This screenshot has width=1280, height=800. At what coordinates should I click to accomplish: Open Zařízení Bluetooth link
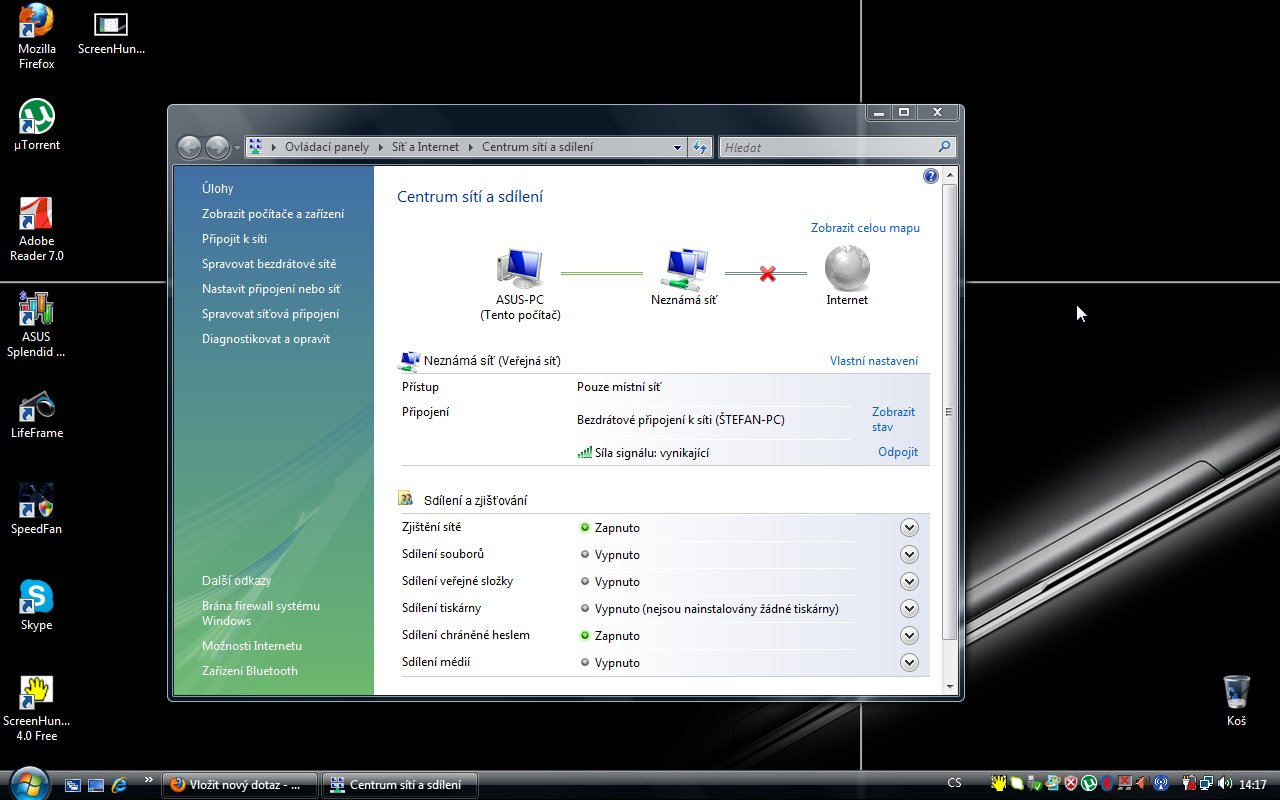coord(250,671)
